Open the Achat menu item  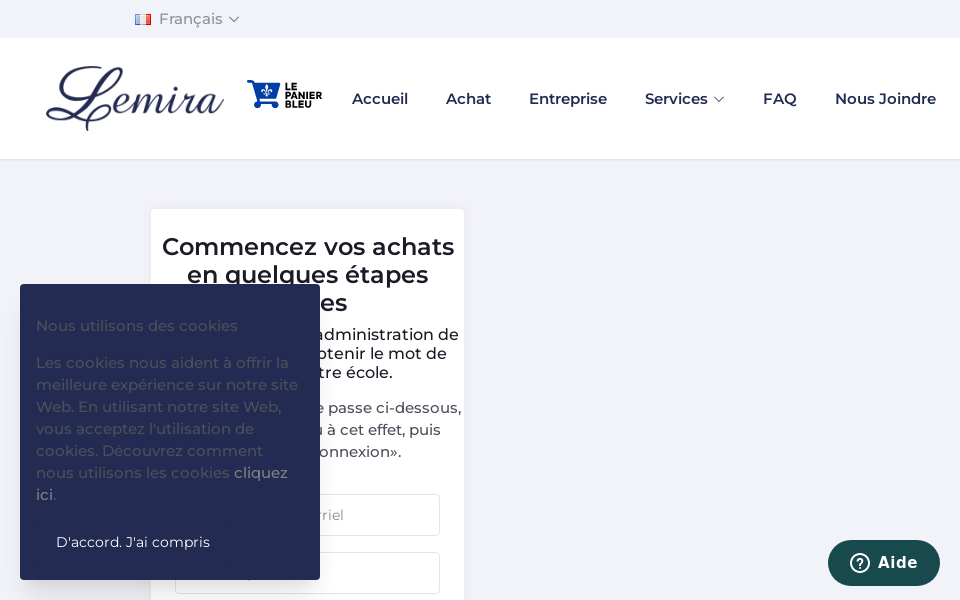[468, 99]
